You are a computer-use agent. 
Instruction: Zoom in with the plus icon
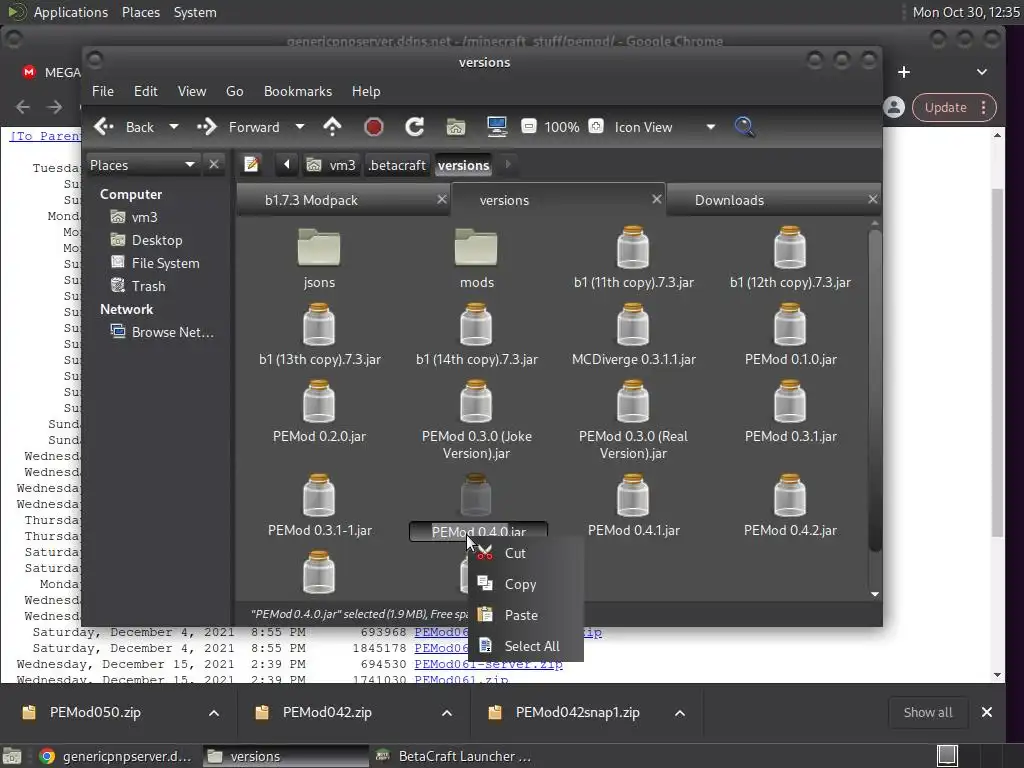coord(596,126)
